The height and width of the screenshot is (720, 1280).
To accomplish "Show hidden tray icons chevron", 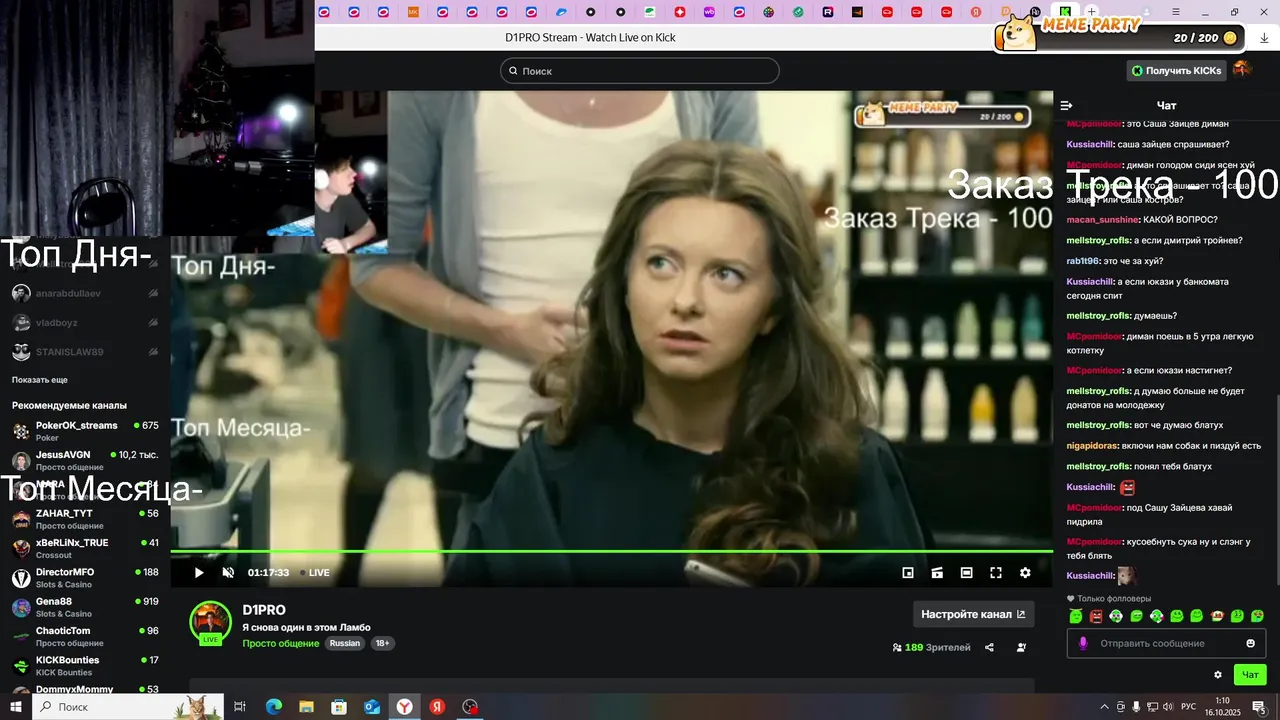I will pos(1104,707).
